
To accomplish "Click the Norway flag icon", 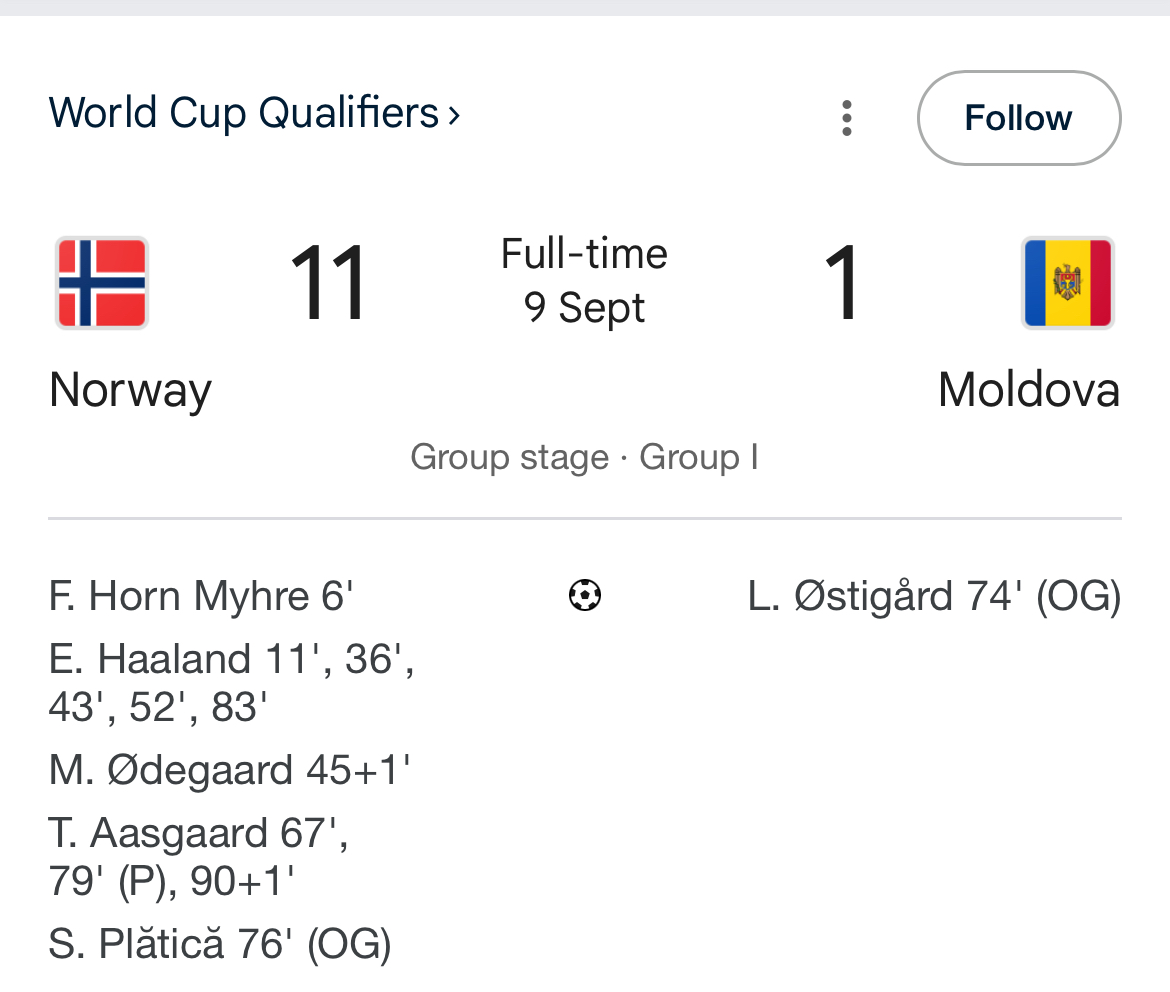I will [102, 283].
